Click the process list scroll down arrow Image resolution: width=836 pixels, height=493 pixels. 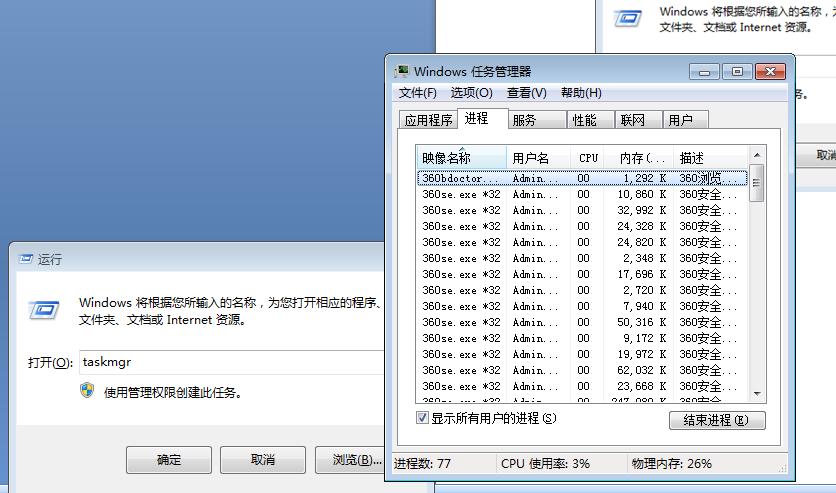coord(757,393)
